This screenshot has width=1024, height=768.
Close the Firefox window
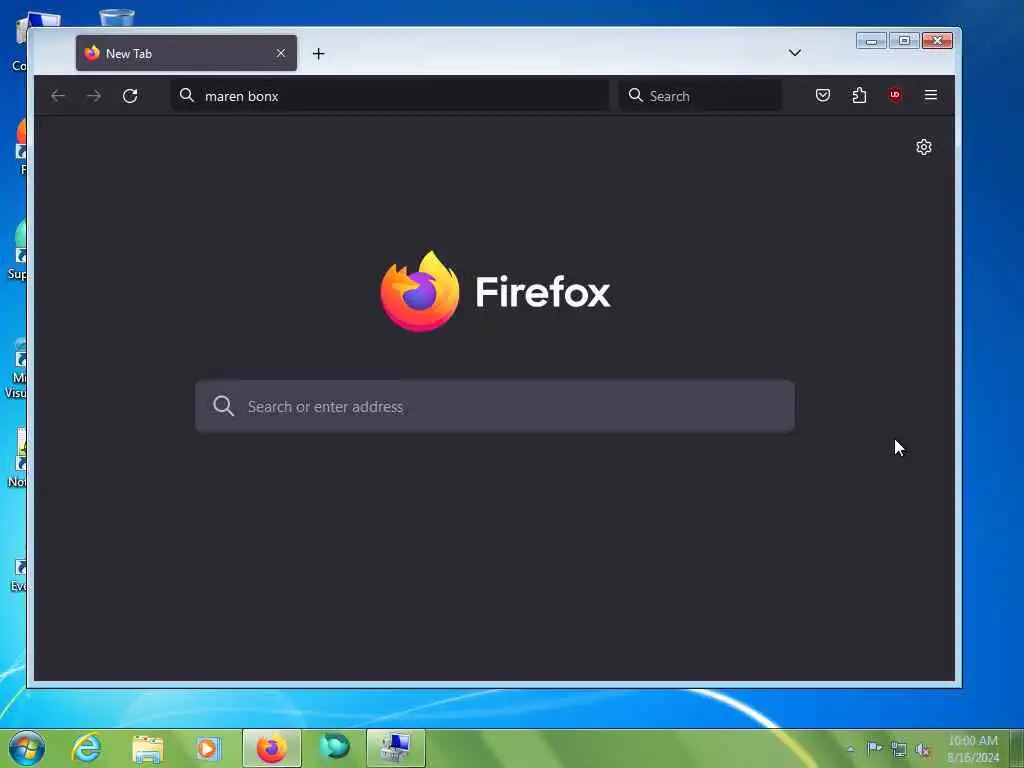click(x=937, y=40)
